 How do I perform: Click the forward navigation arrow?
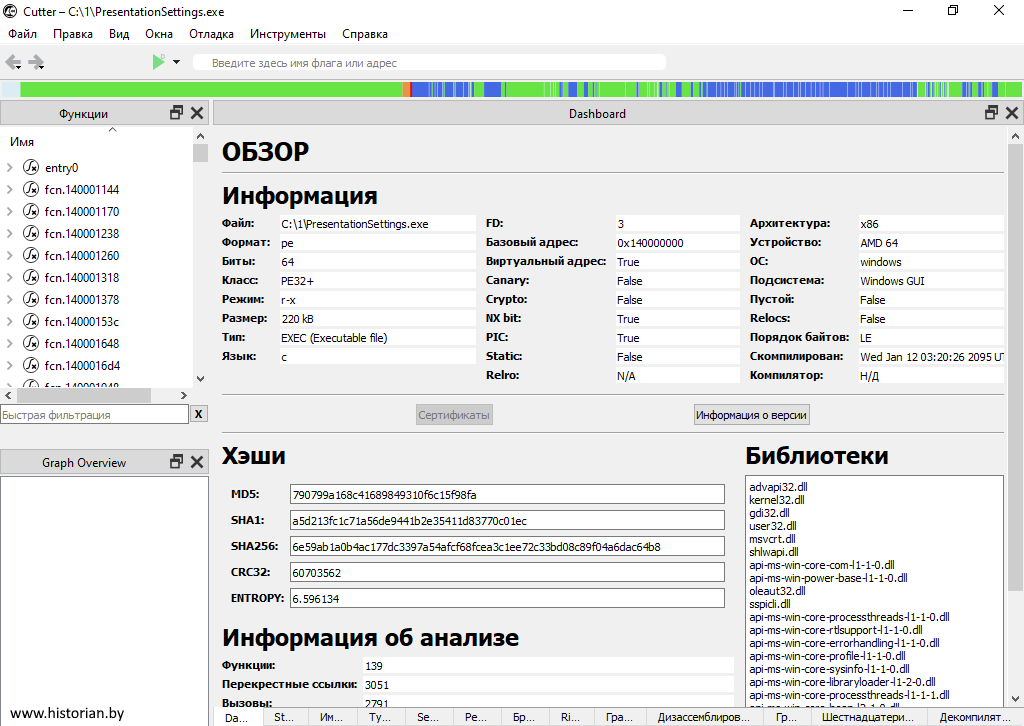[37, 62]
